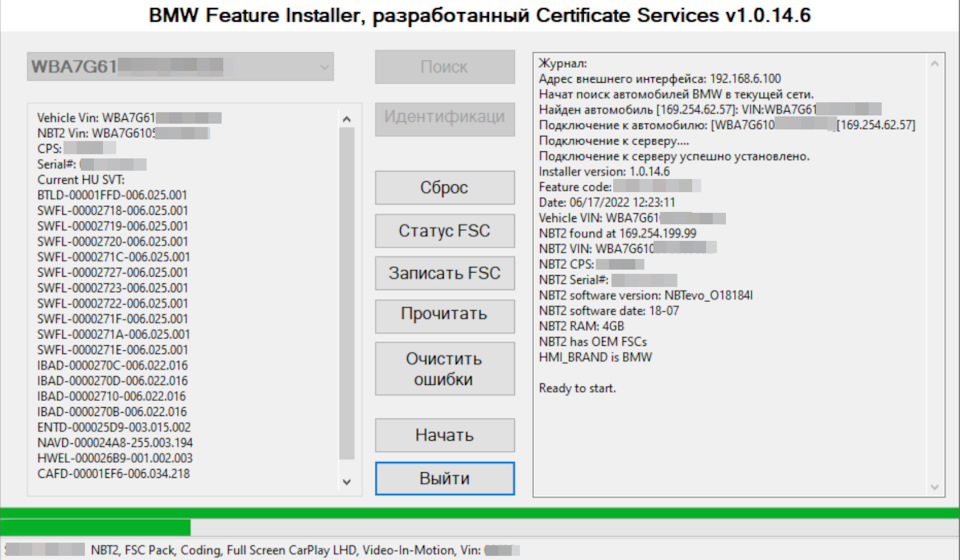Click the log line Installer version: 1.0.14.6

coord(604,172)
